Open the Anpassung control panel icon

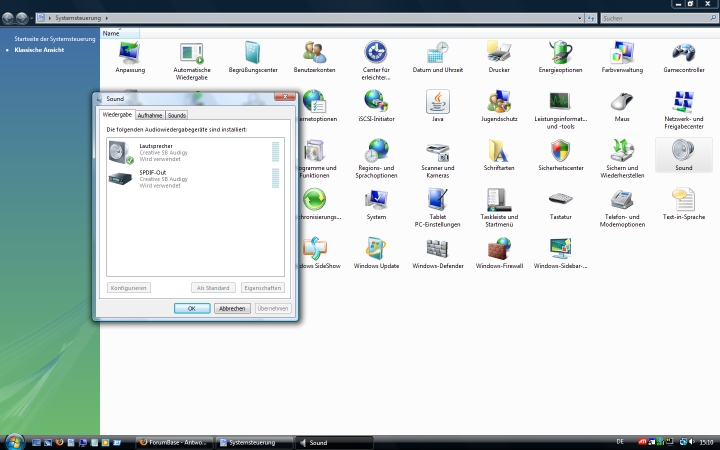[130, 57]
